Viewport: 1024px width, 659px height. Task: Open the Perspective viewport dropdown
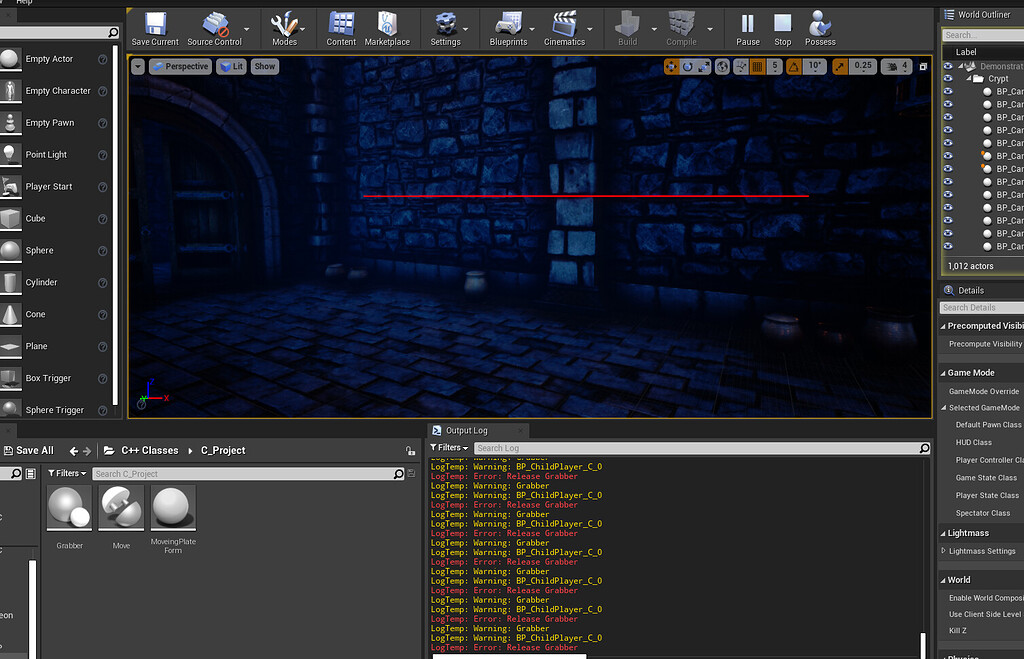(180, 66)
